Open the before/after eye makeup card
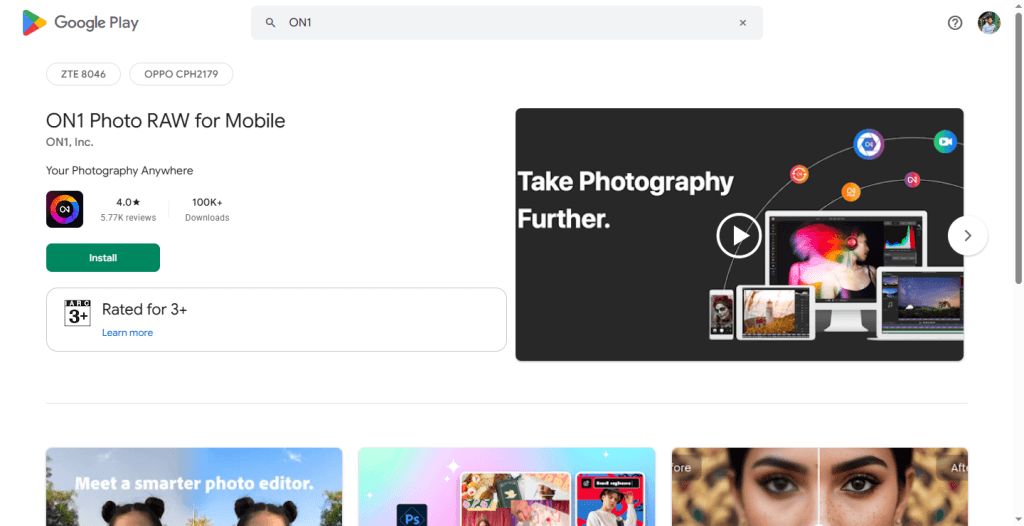This screenshot has height=526, width=1024. [820, 487]
